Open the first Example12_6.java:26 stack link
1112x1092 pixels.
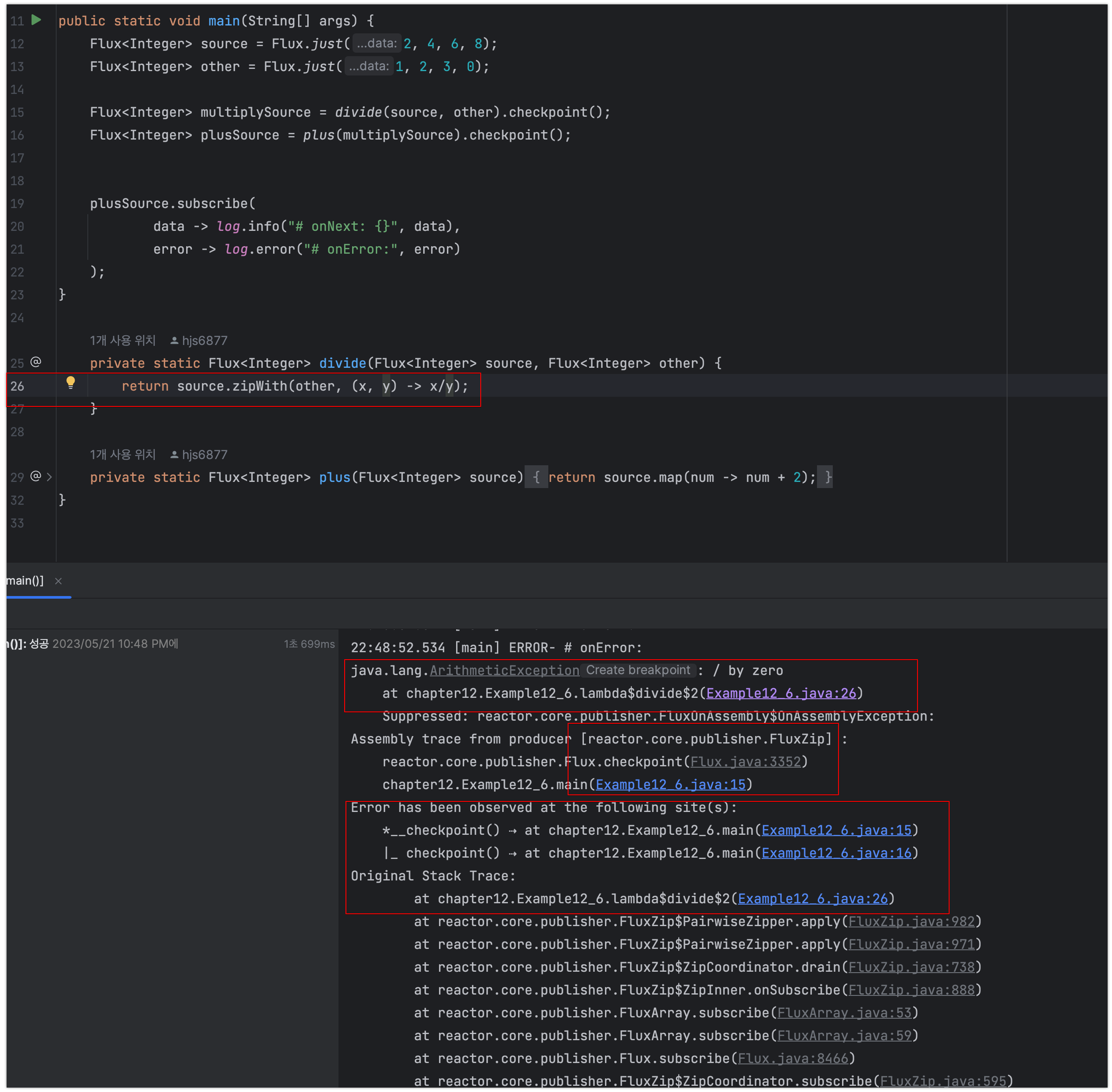click(781, 693)
